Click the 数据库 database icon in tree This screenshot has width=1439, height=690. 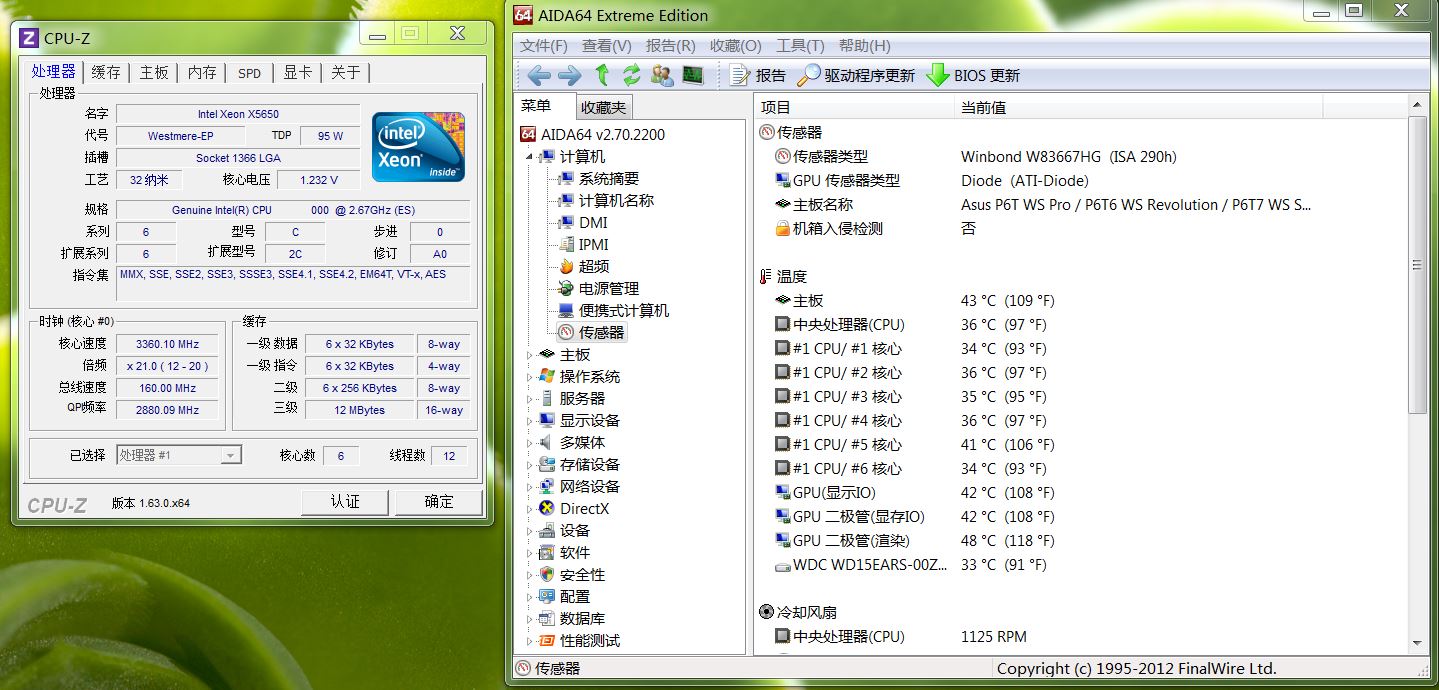coord(546,618)
